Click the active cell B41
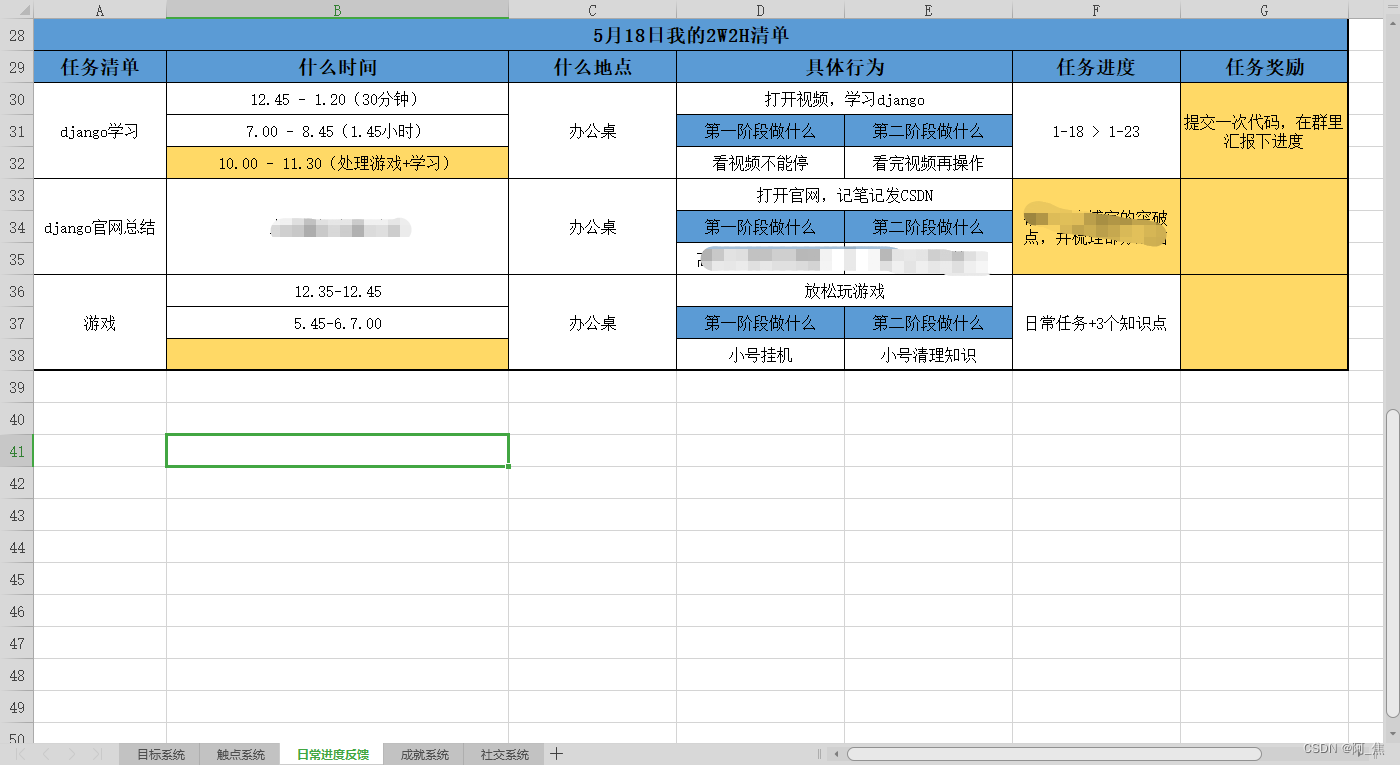 click(337, 451)
